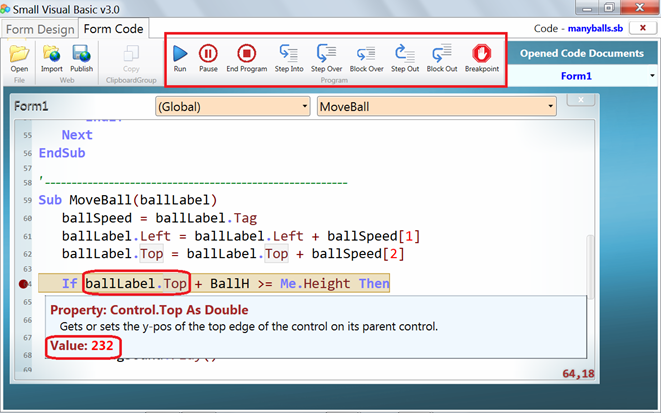The width and height of the screenshot is (662, 414).
Task: Click the 'If' keyword on line 64
Action: [x=70, y=284]
